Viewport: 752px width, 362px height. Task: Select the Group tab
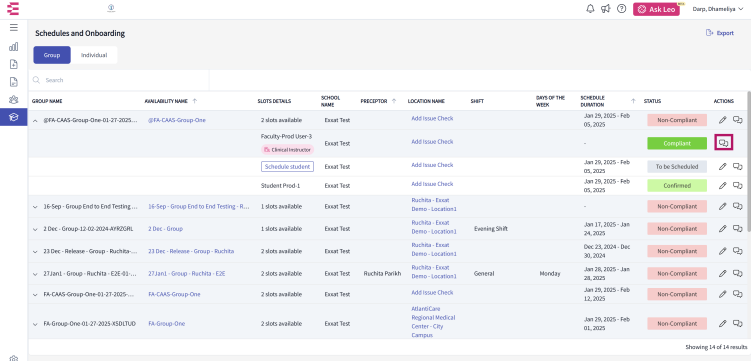[52, 55]
